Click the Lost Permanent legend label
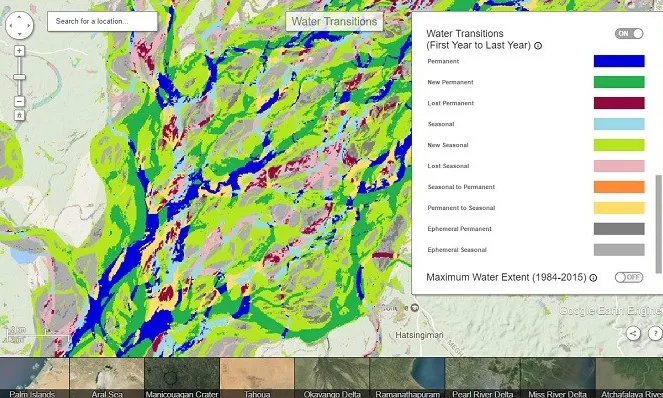663x398 pixels. (x=451, y=103)
